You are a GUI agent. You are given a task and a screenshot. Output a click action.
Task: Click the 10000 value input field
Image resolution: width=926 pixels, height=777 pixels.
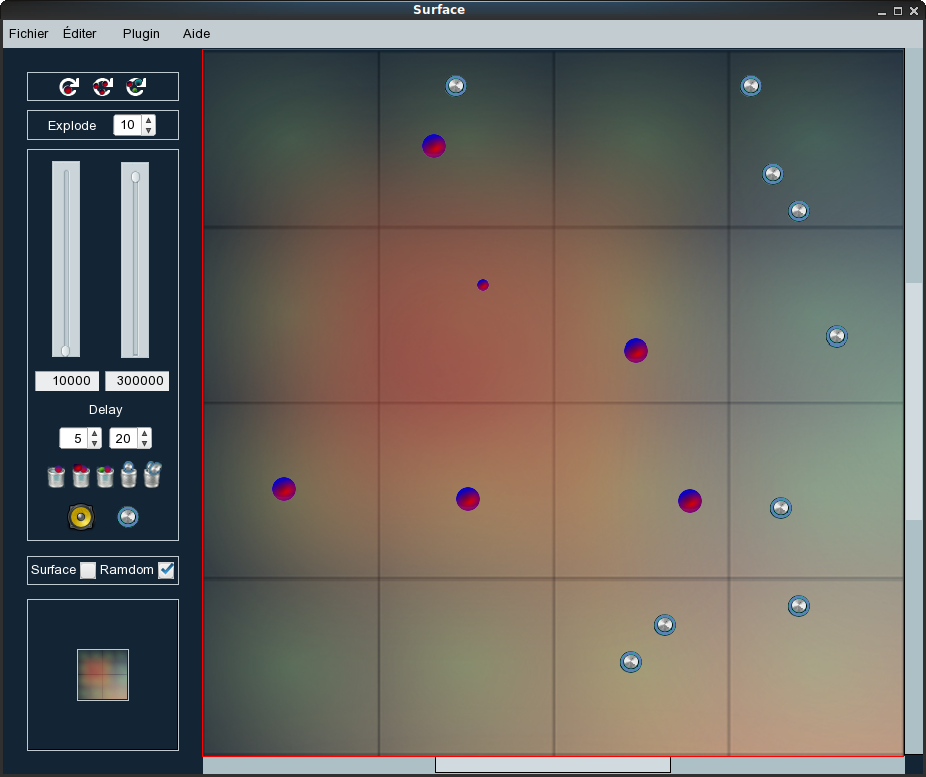pos(67,381)
